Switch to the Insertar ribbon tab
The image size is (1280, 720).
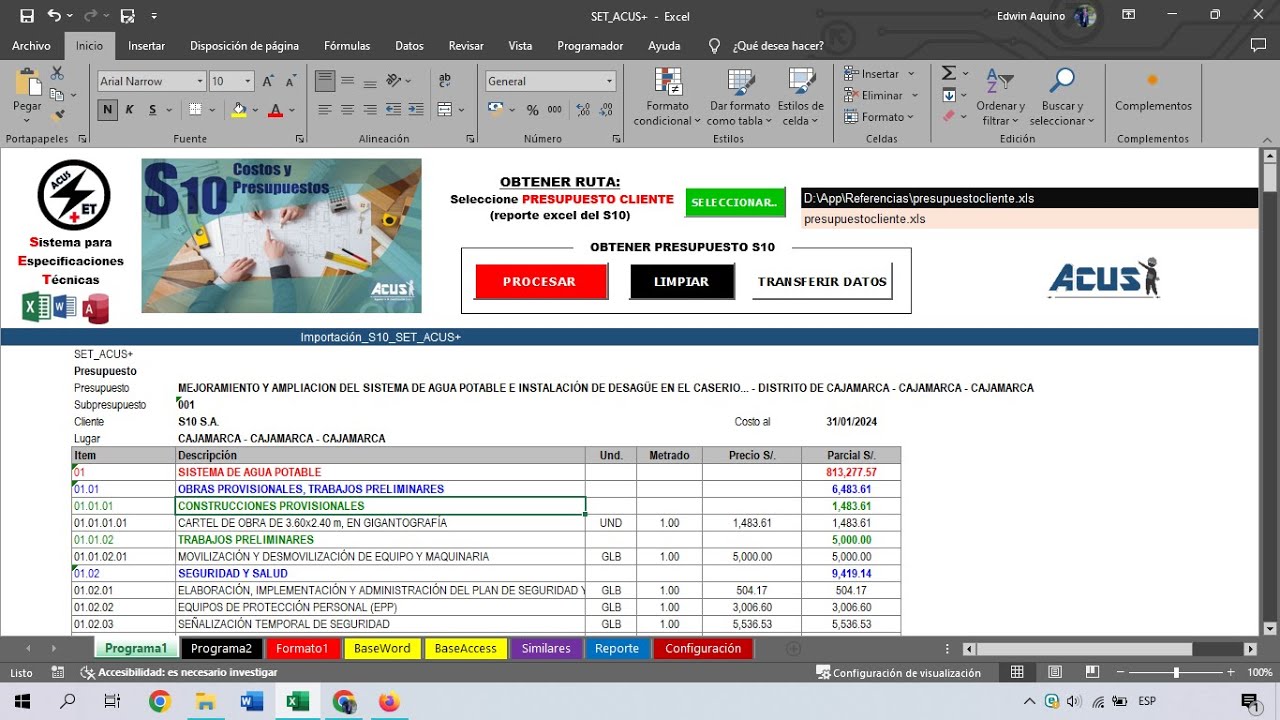(x=147, y=46)
